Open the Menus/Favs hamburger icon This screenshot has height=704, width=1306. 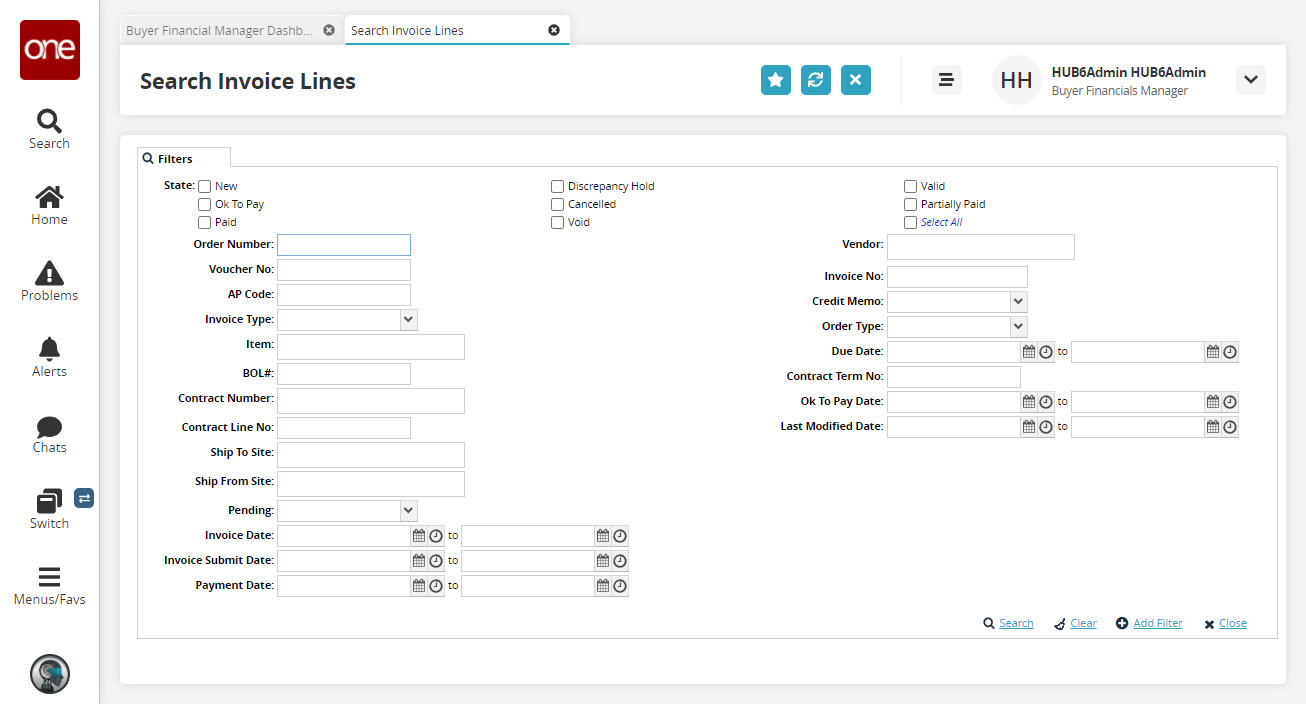click(49, 578)
